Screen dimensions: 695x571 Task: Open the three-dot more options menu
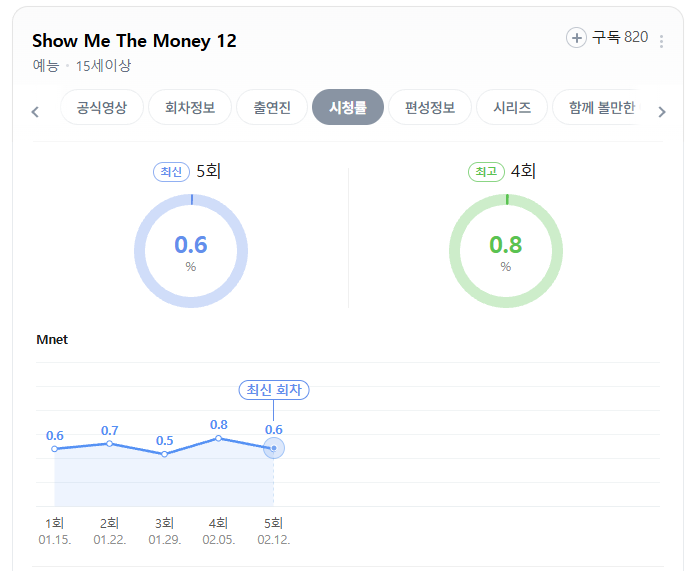pyautogui.click(x=662, y=41)
